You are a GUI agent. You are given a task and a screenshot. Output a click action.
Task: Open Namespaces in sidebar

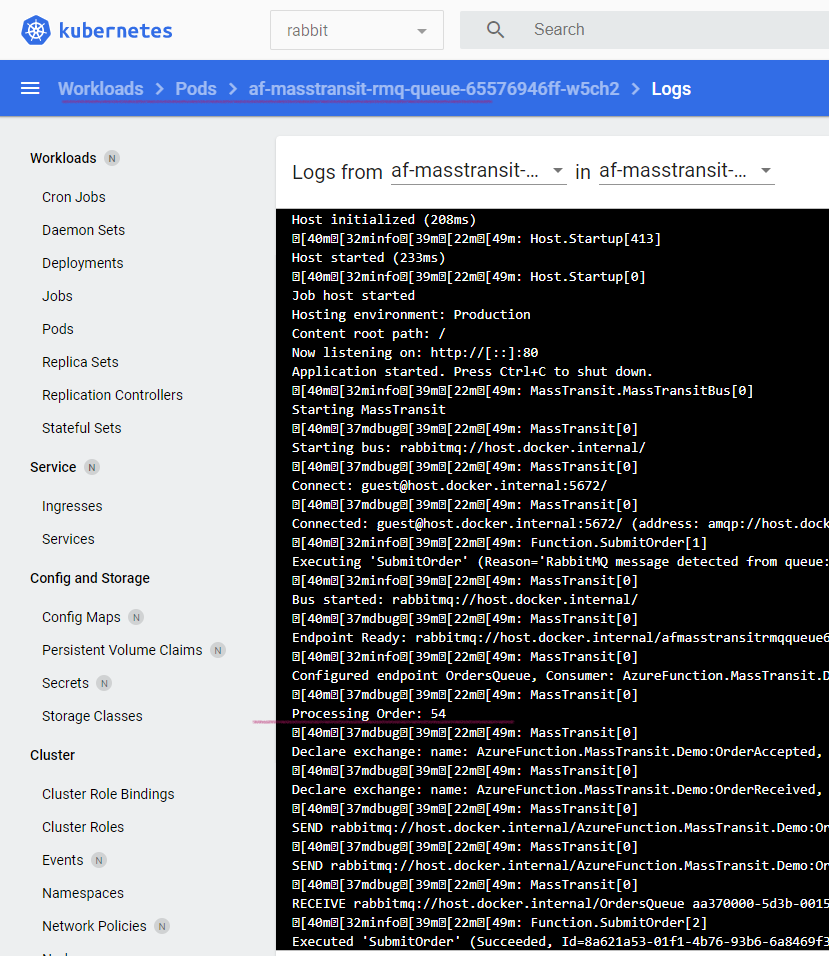coord(83,893)
